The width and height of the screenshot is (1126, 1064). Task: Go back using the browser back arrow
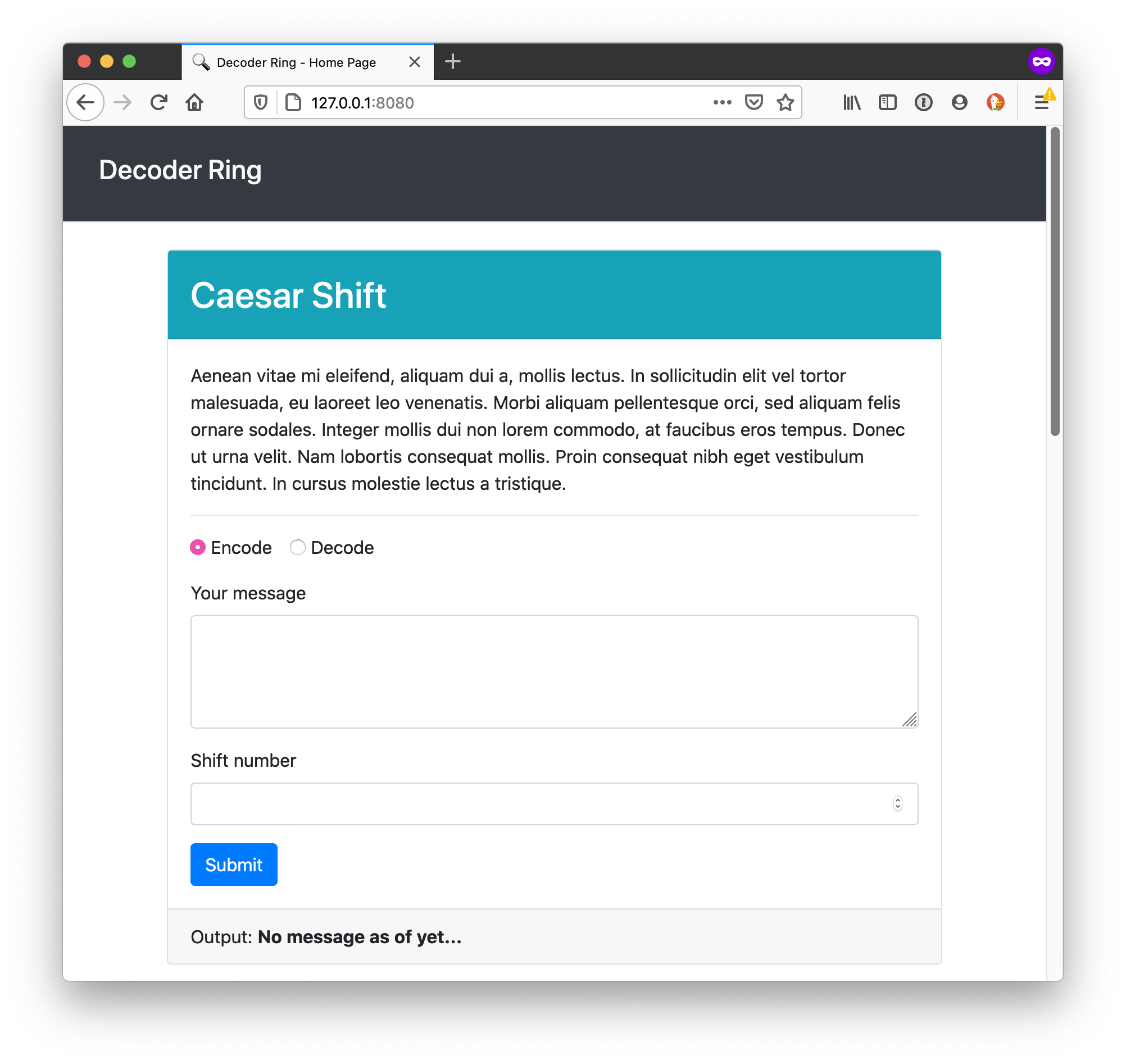85,103
